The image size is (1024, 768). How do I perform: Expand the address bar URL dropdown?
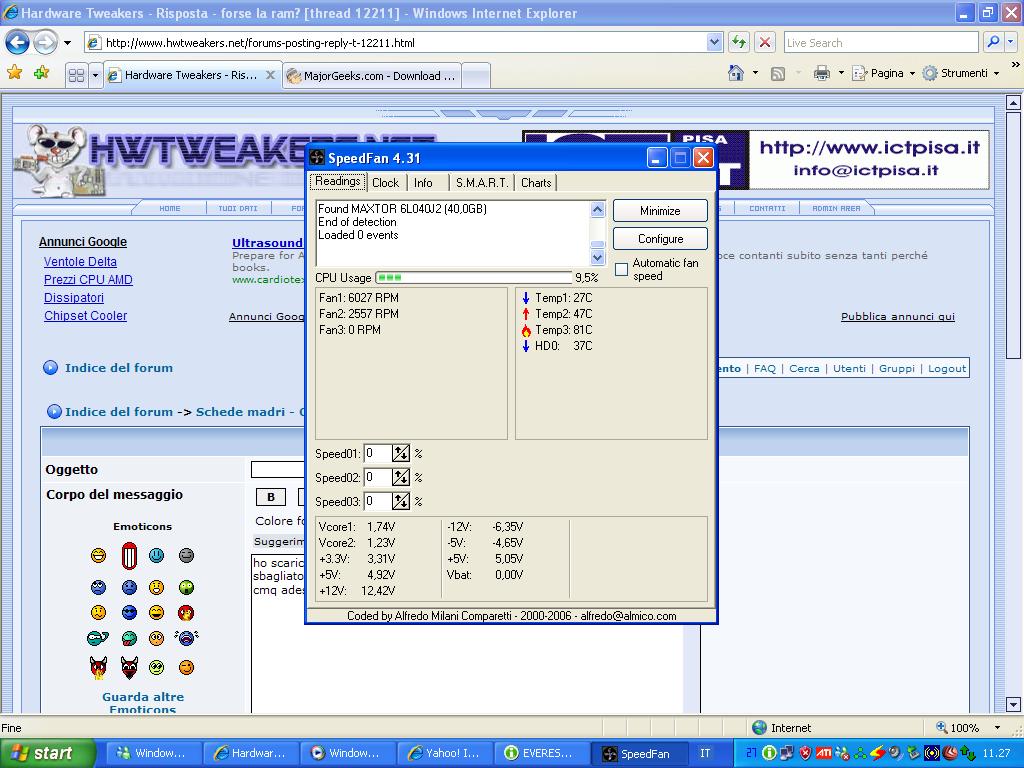pos(714,42)
